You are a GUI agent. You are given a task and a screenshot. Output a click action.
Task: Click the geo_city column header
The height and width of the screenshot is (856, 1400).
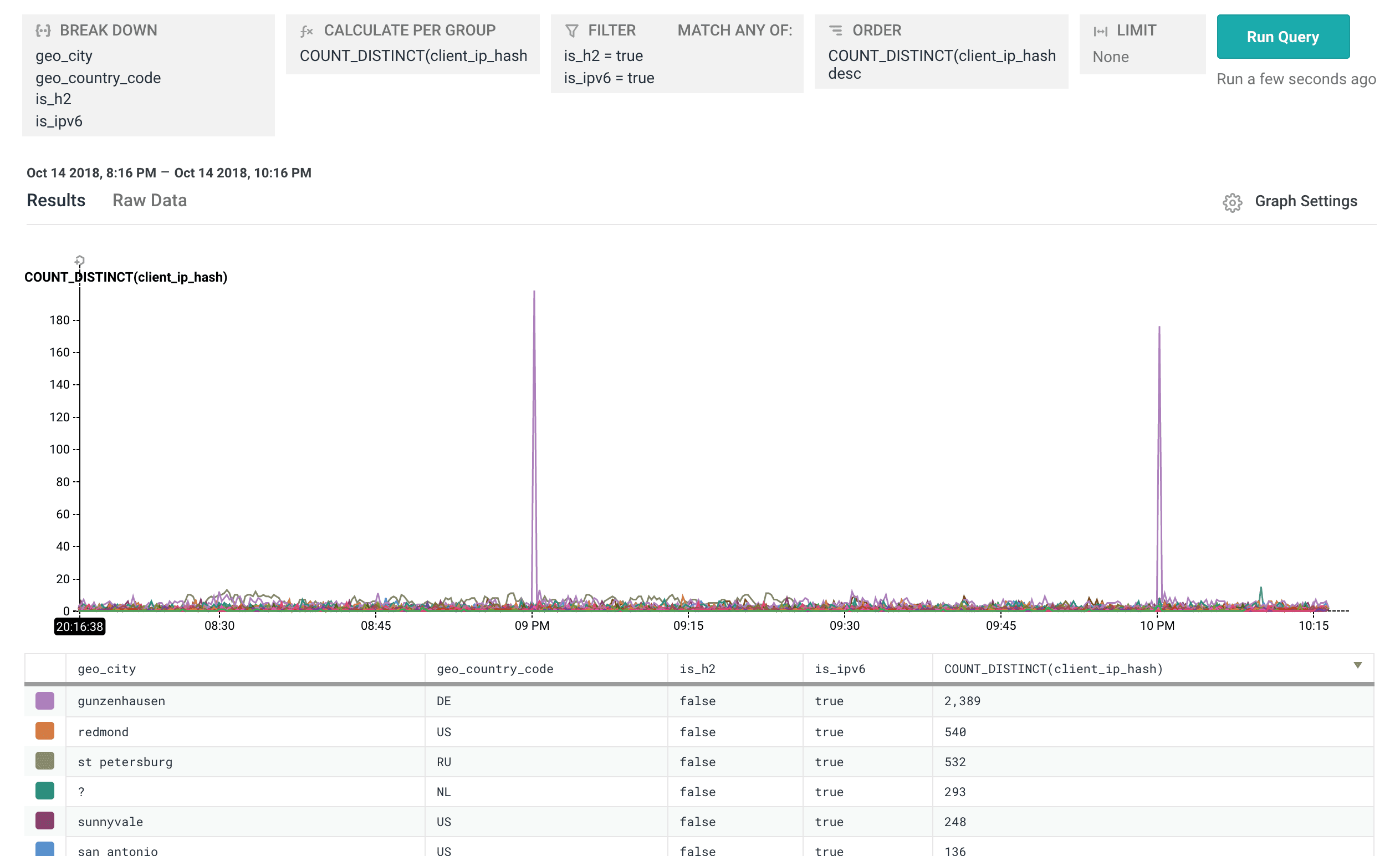[107, 669]
